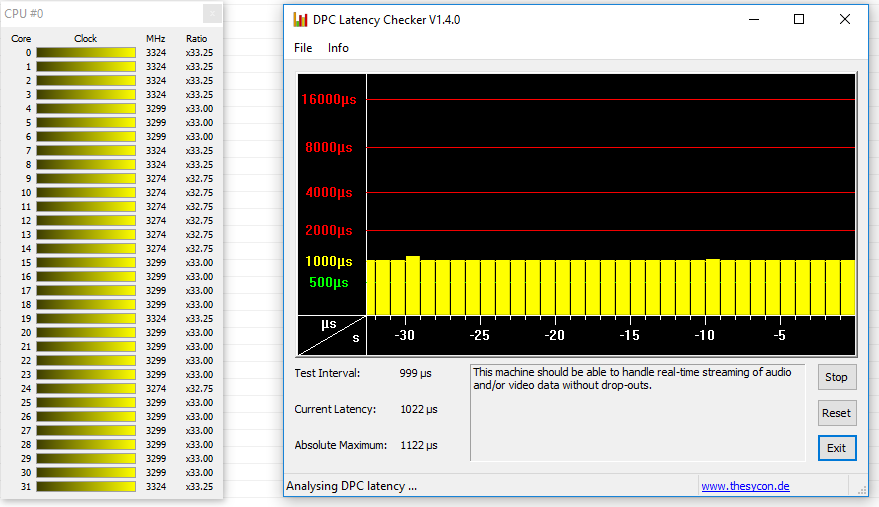Click the Core 31 clock bar

[x=86, y=486]
